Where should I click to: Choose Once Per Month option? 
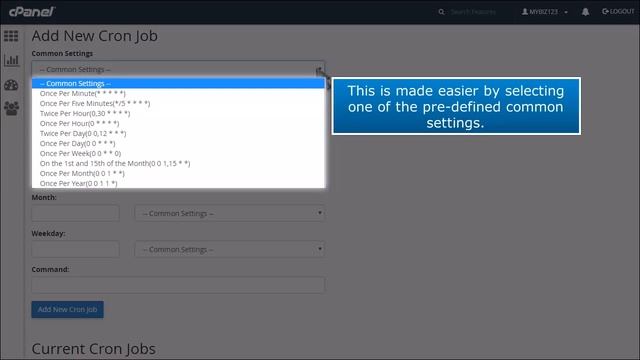[x=178, y=173]
